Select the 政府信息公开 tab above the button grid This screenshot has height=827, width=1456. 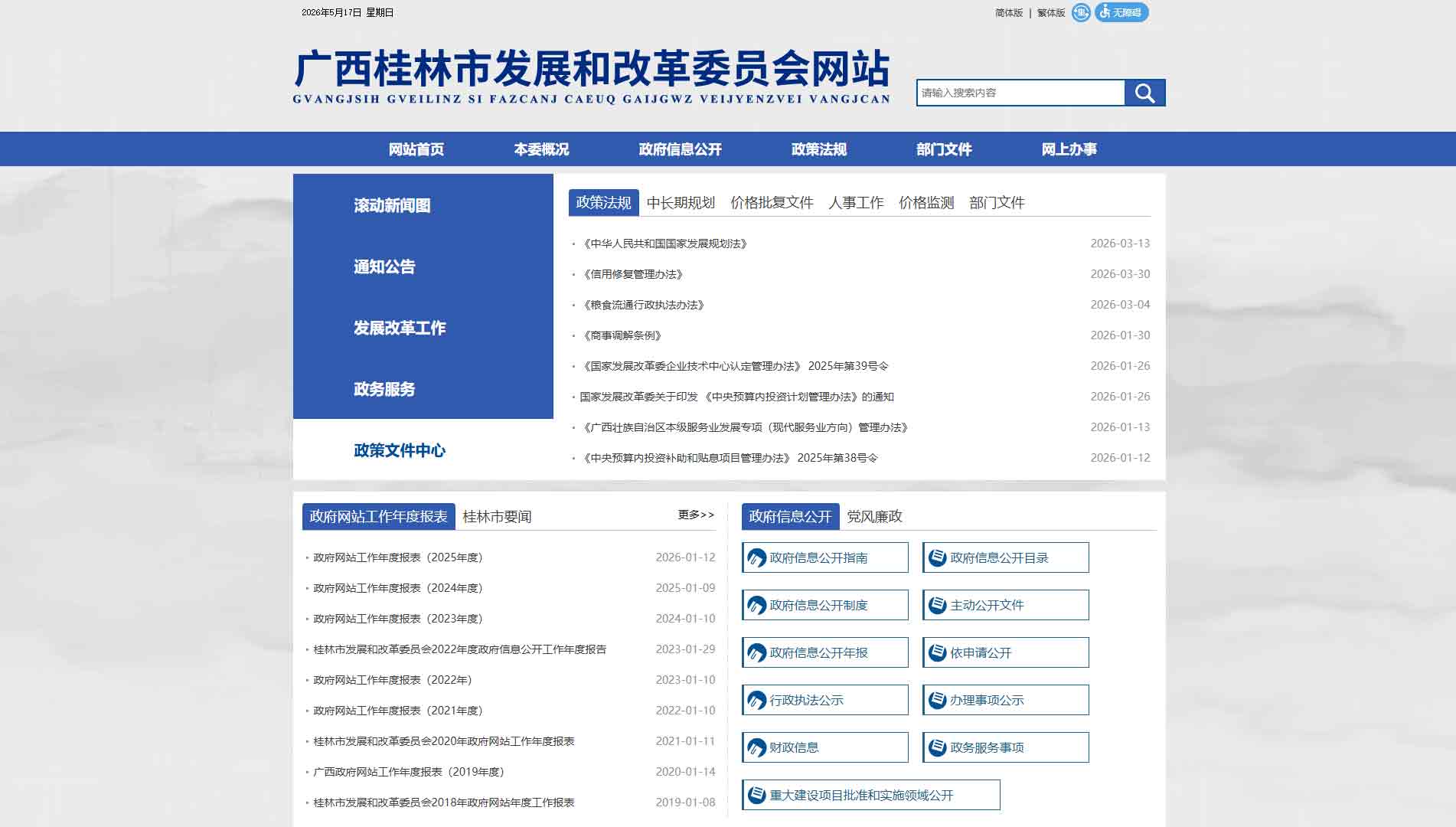click(x=790, y=516)
